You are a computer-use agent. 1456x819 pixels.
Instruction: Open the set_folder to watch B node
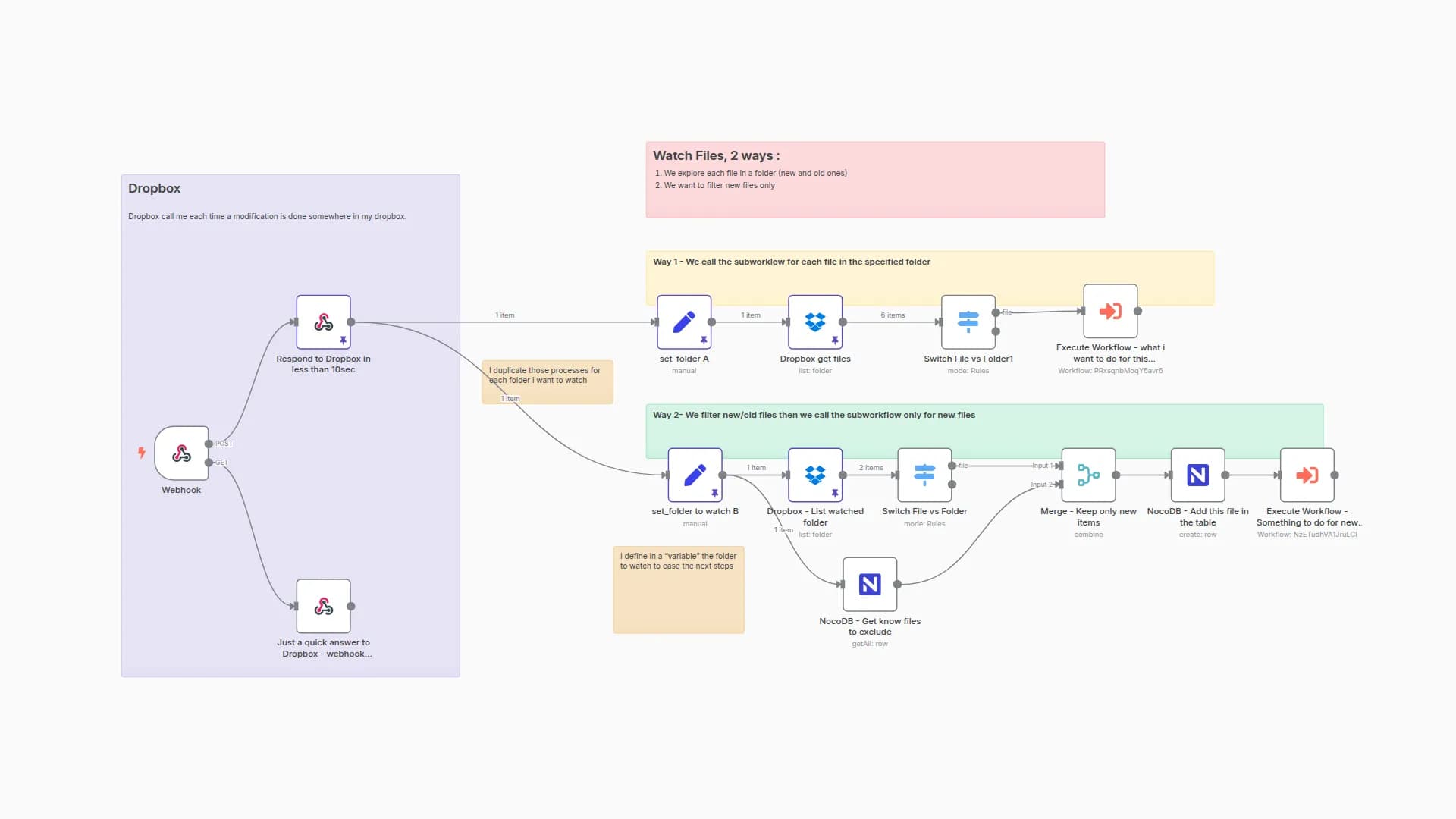[694, 475]
